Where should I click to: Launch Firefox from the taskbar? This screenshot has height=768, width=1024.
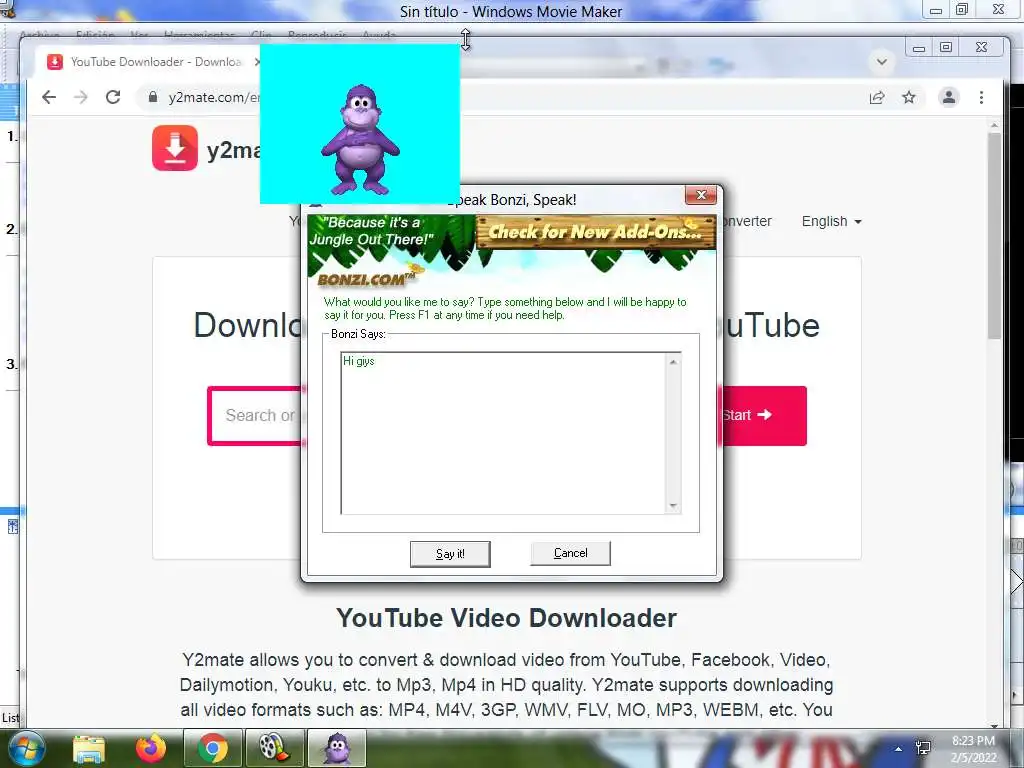tap(151, 748)
